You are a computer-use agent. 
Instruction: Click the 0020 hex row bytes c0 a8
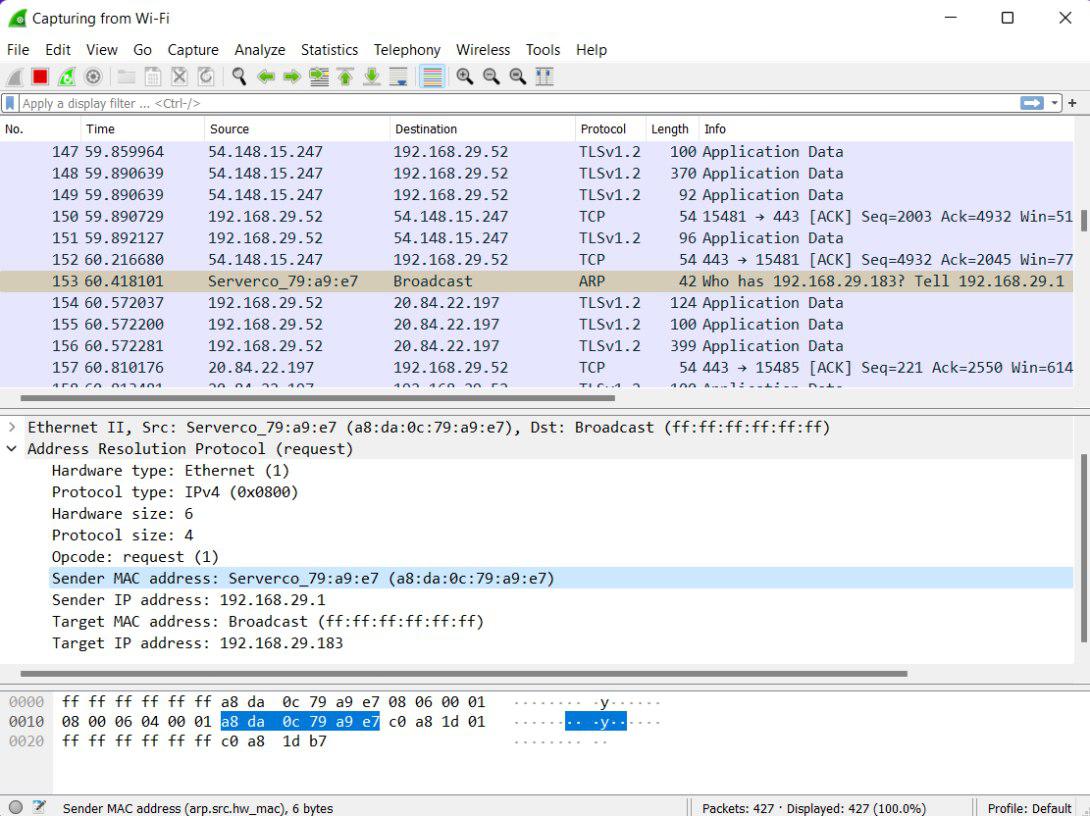click(x=243, y=741)
